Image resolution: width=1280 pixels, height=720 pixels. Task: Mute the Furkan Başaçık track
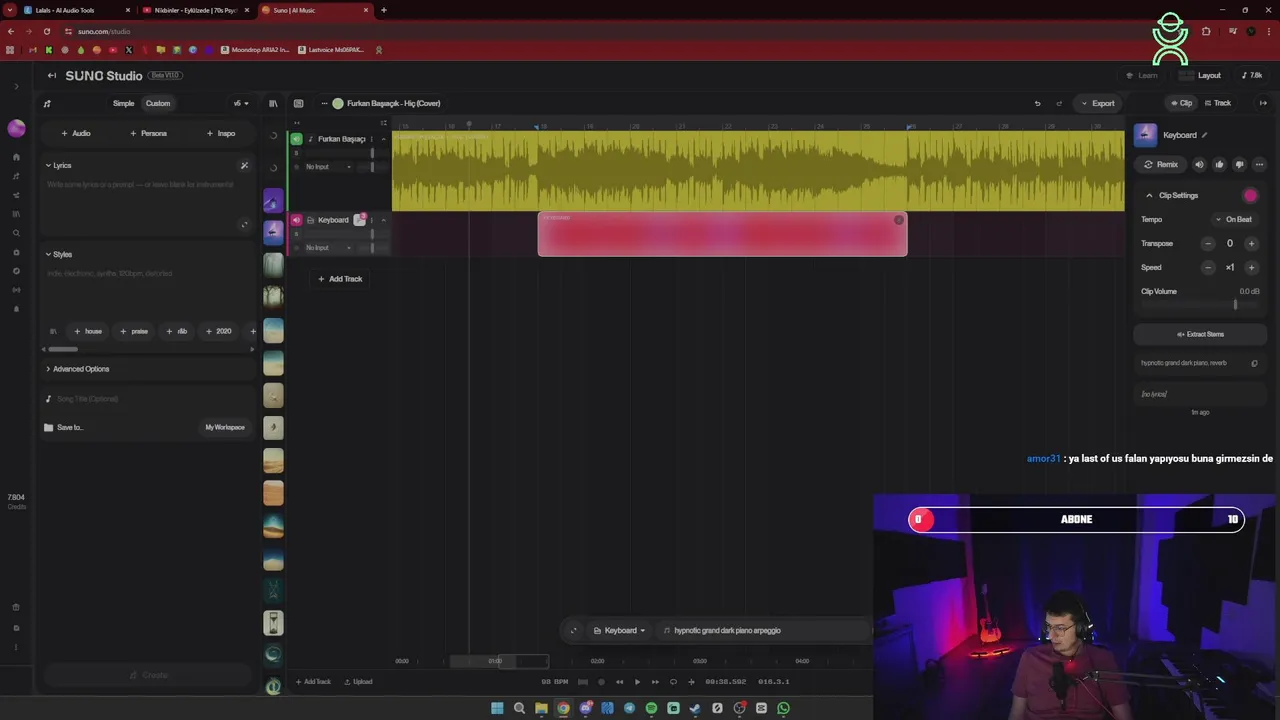(x=296, y=139)
